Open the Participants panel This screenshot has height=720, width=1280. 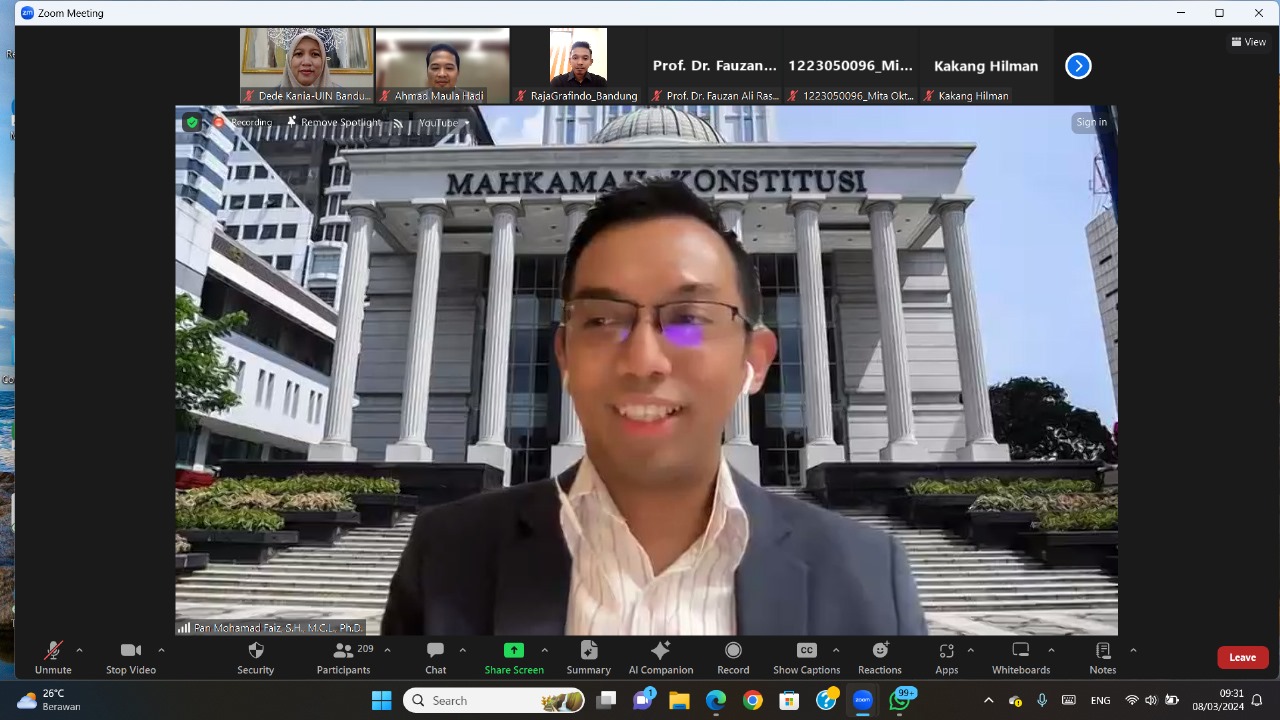pyautogui.click(x=343, y=657)
